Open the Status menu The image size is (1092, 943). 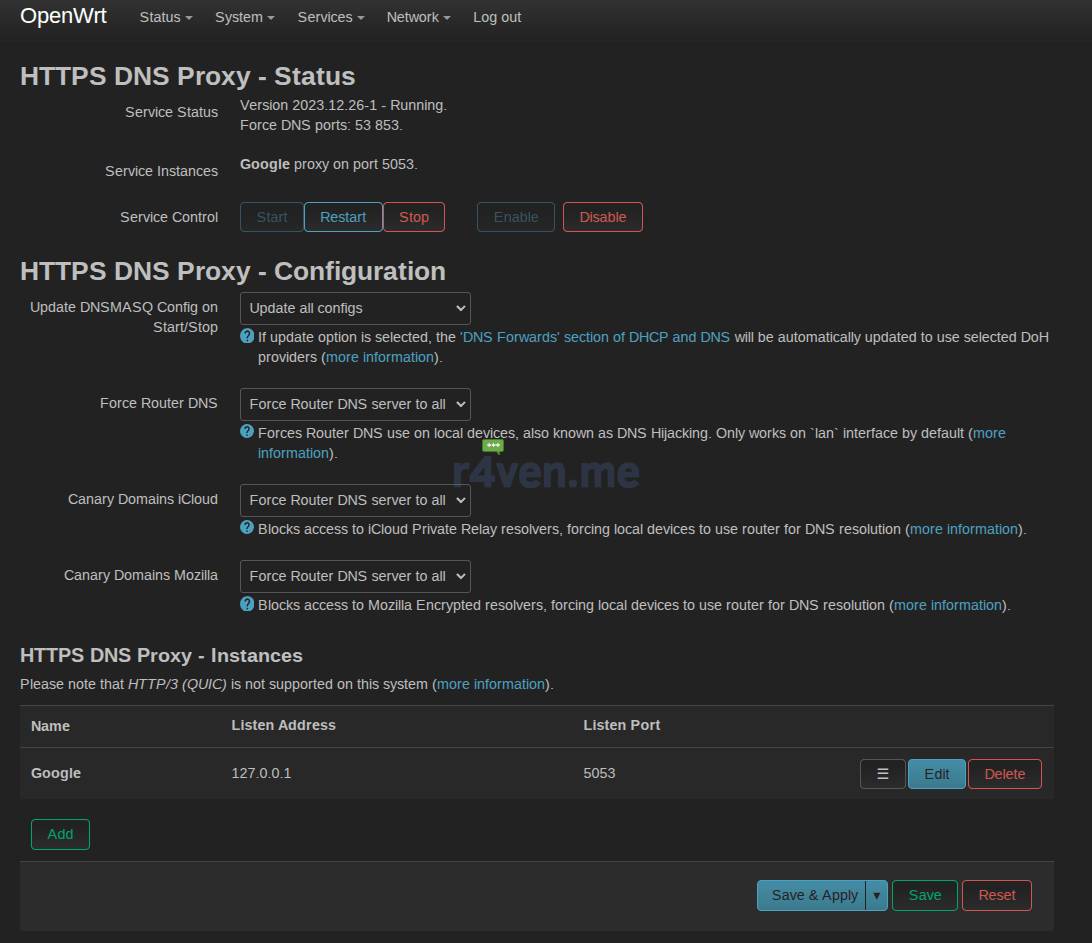tap(165, 17)
